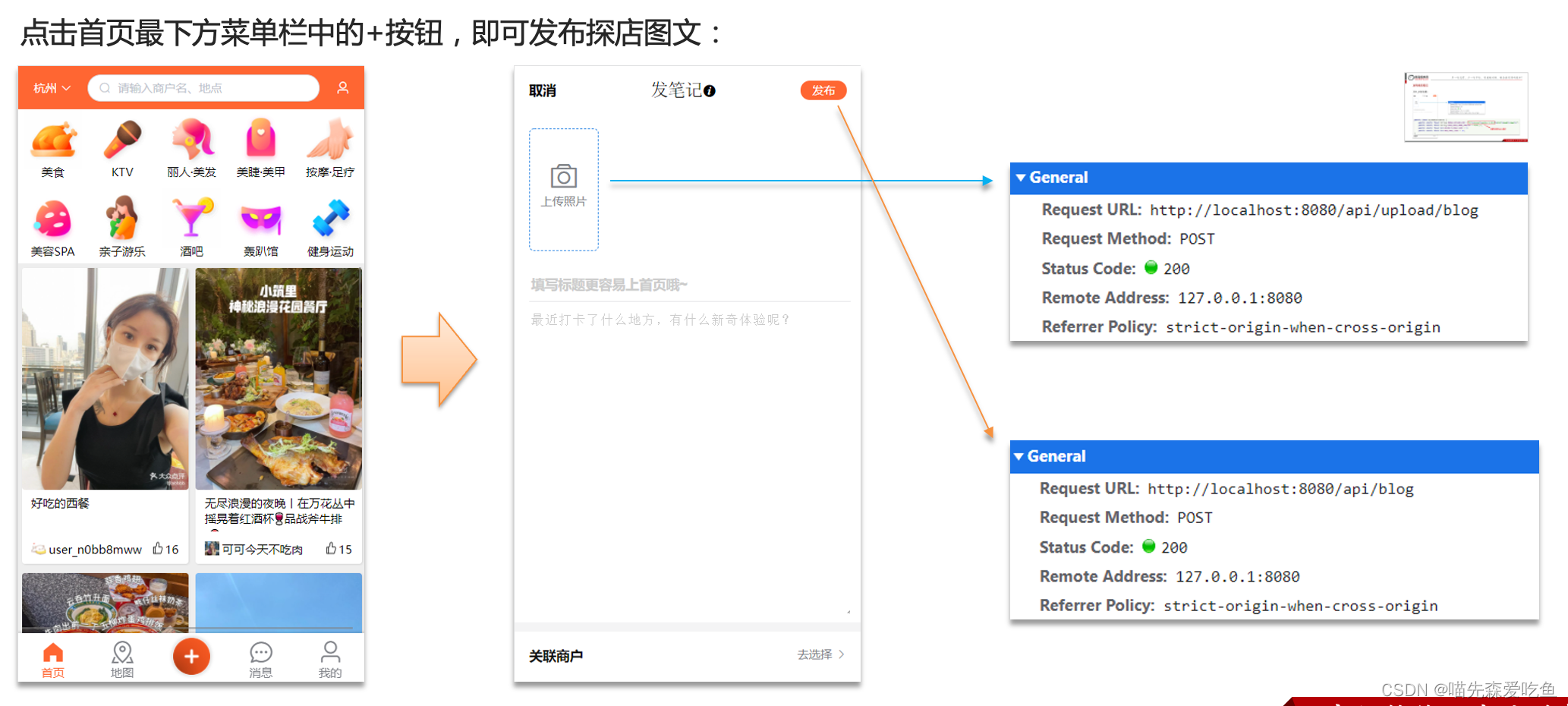Open the 健身运动 dumbbell category icon
Screen dimensions: 1568x706
pos(330,219)
